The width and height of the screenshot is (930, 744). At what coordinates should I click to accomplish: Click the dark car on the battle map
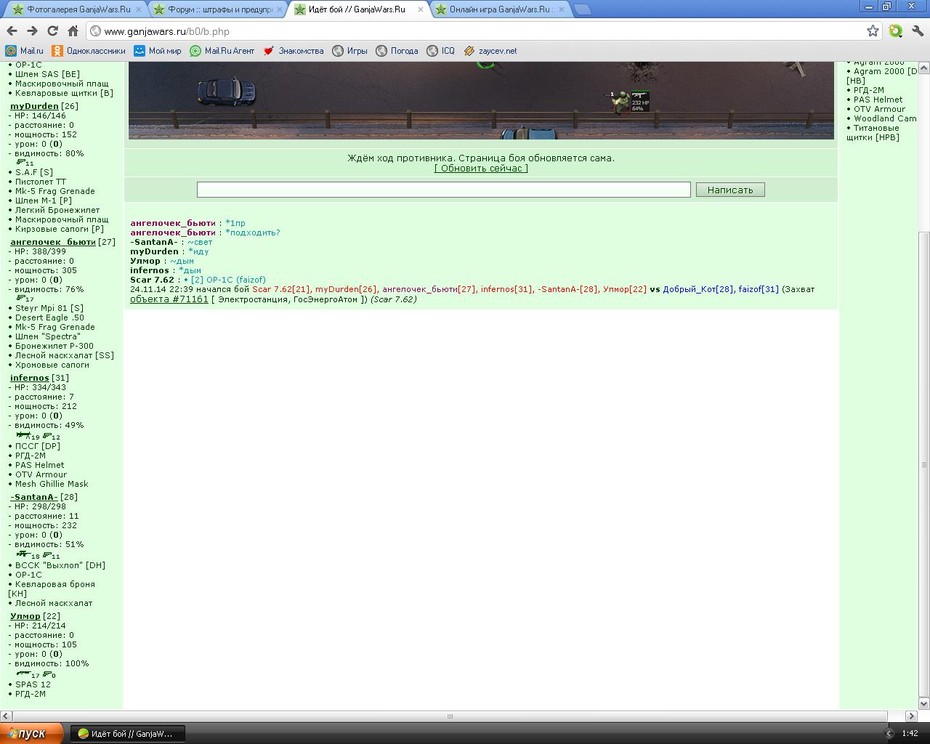tap(227, 91)
